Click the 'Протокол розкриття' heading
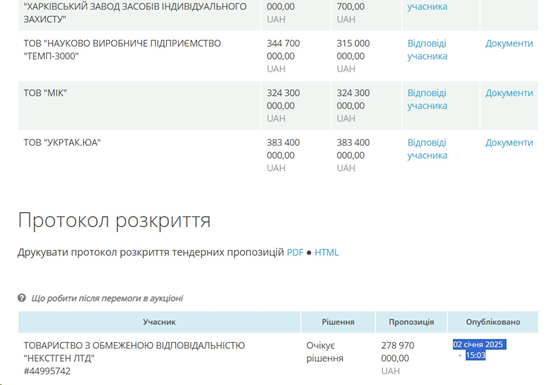This screenshot has width=553, height=385. click(114, 220)
